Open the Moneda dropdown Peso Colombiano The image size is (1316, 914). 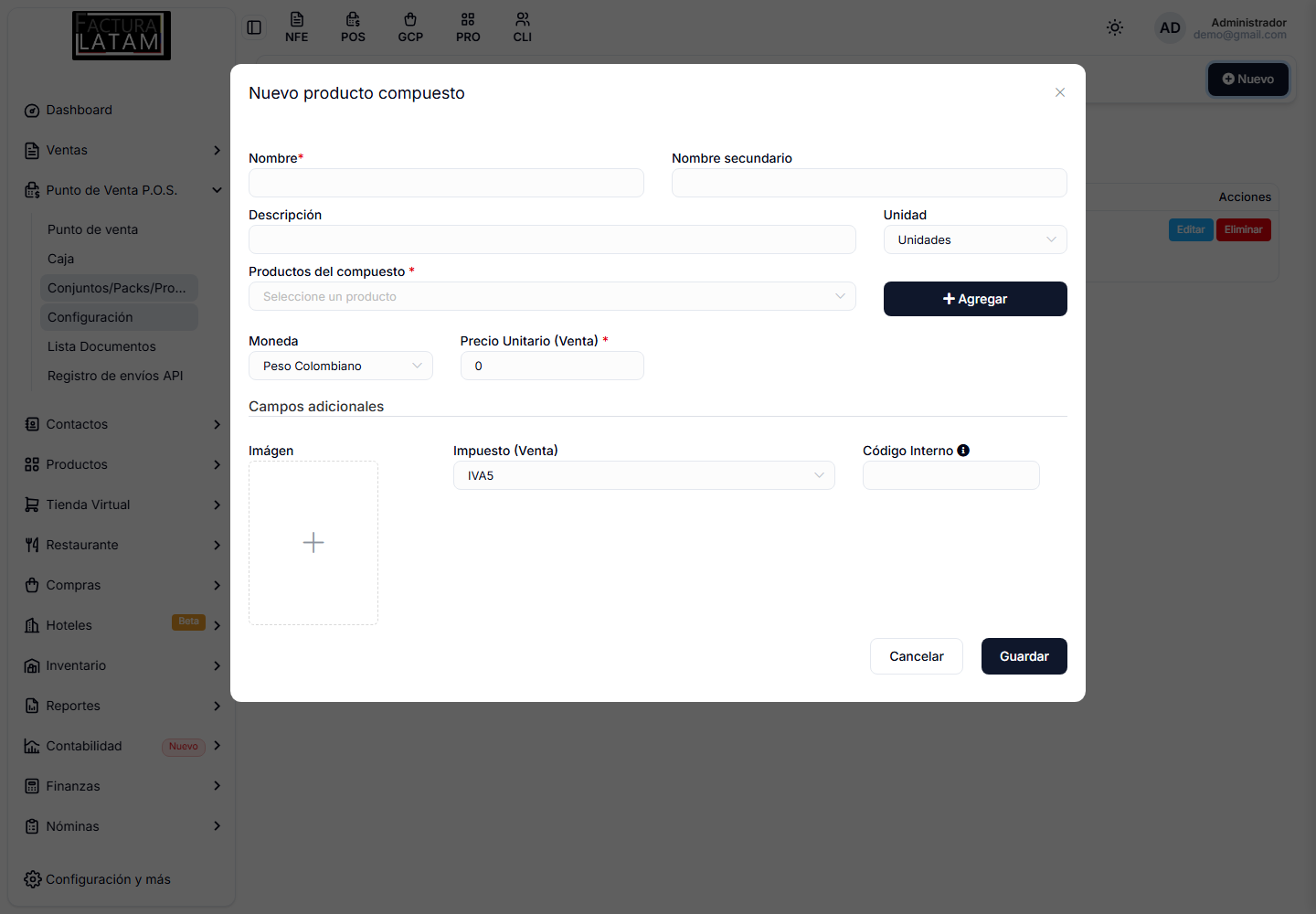coord(341,366)
